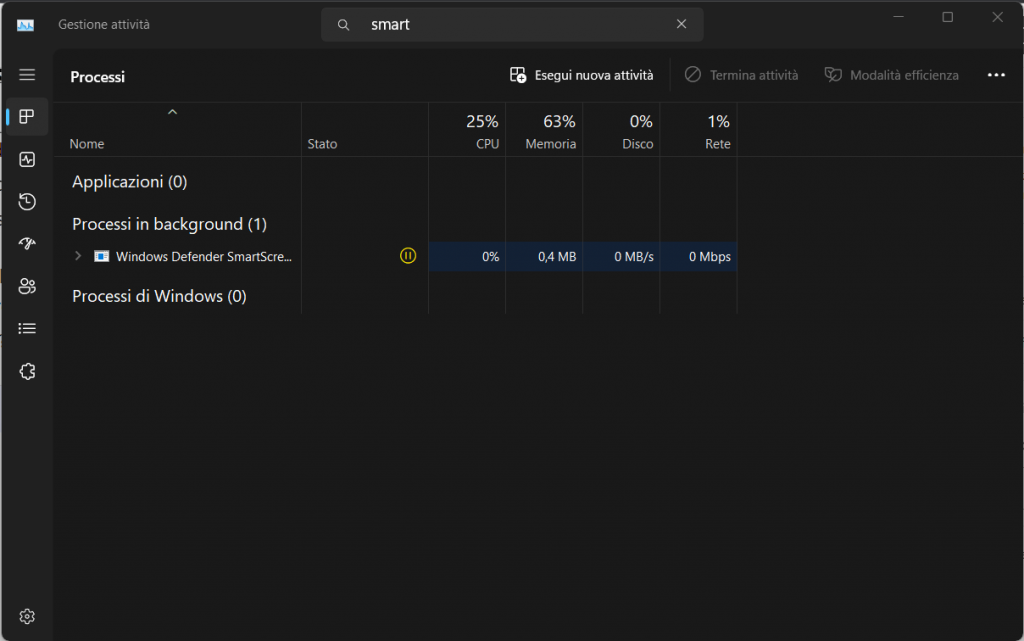This screenshot has width=1024, height=641.
Task: Open the Details list sidebar icon
Action: click(27, 328)
